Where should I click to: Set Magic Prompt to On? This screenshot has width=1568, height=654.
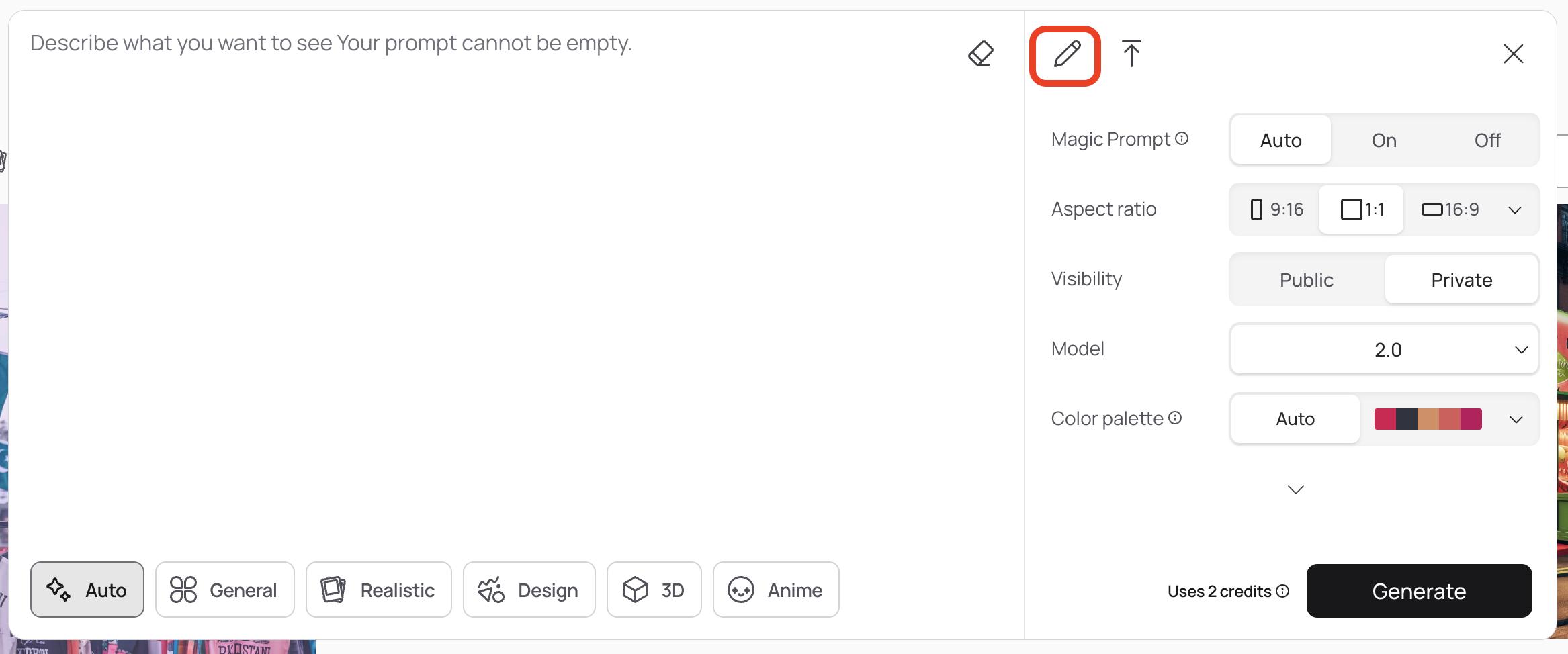tap(1384, 140)
